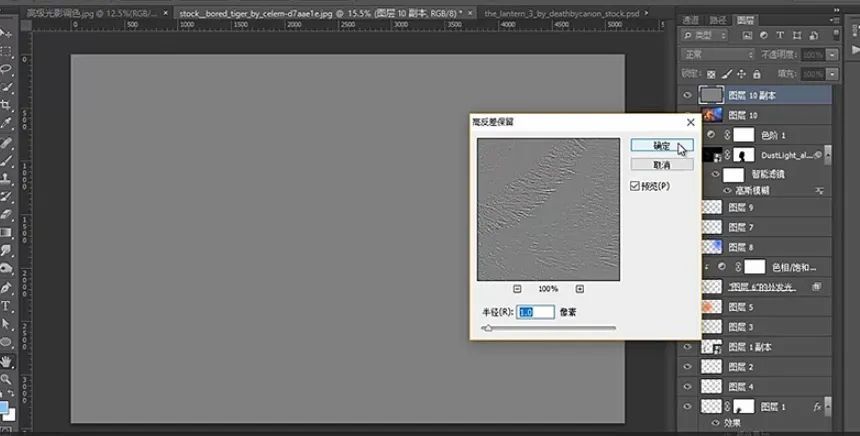Image resolution: width=860 pixels, height=436 pixels.
Task: Click the 取消 (Cancel) button
Action: coord(661,164)
